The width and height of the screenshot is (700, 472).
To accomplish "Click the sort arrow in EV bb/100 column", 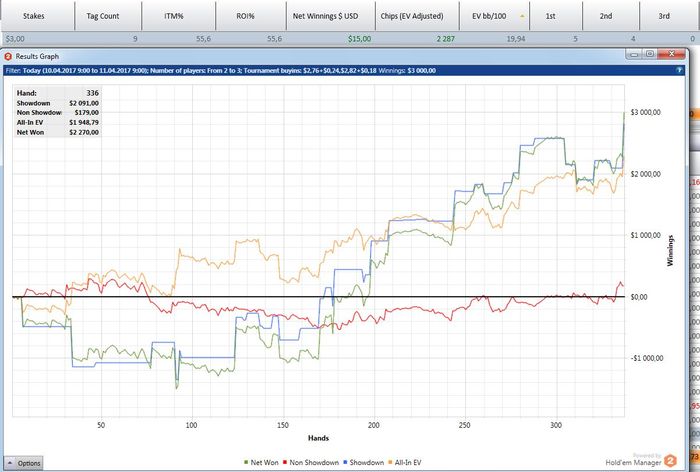I will coord(522,16).
